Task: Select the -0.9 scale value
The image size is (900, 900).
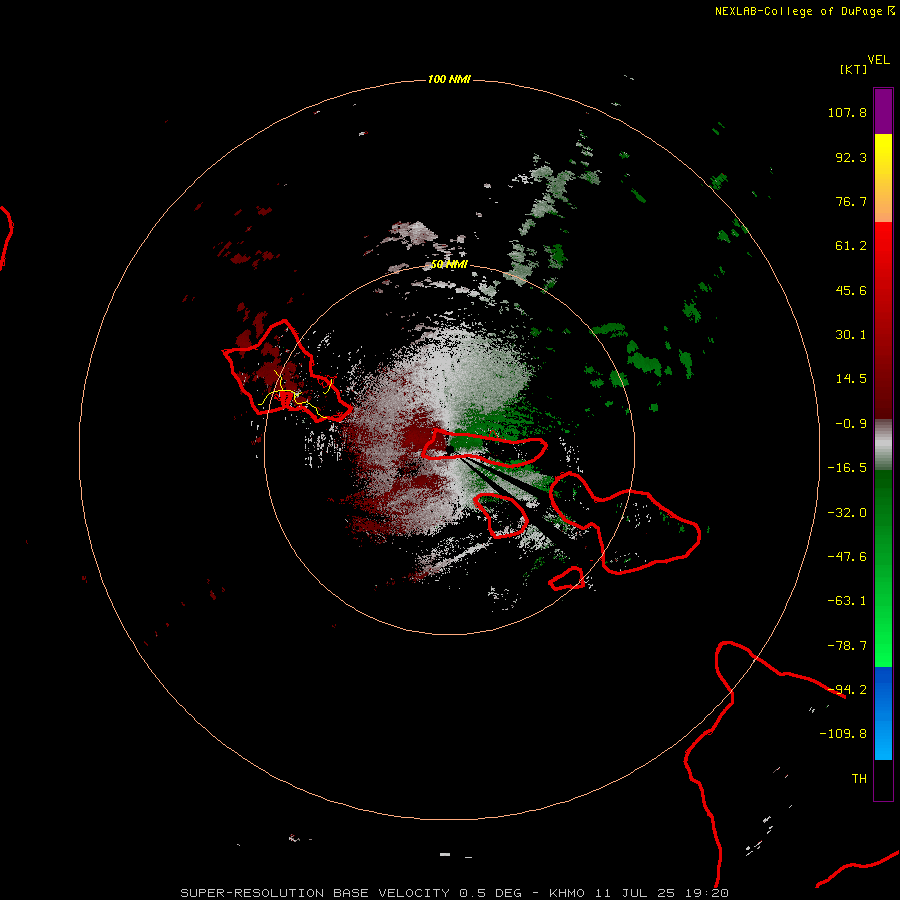Action: tap(851, 424)
